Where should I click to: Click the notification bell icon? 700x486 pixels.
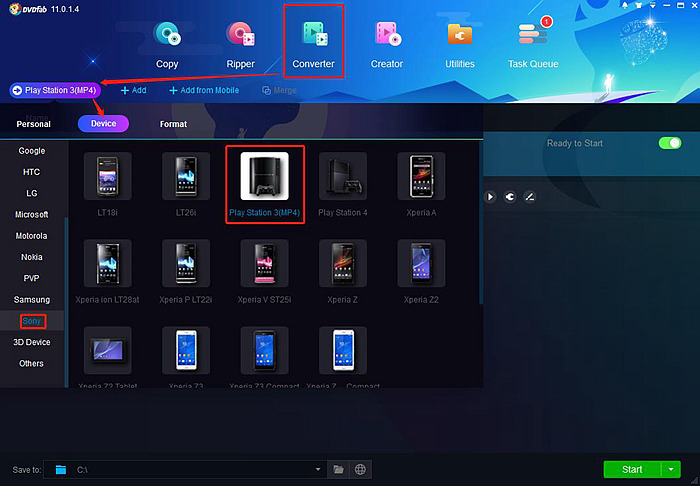point(625,5)
